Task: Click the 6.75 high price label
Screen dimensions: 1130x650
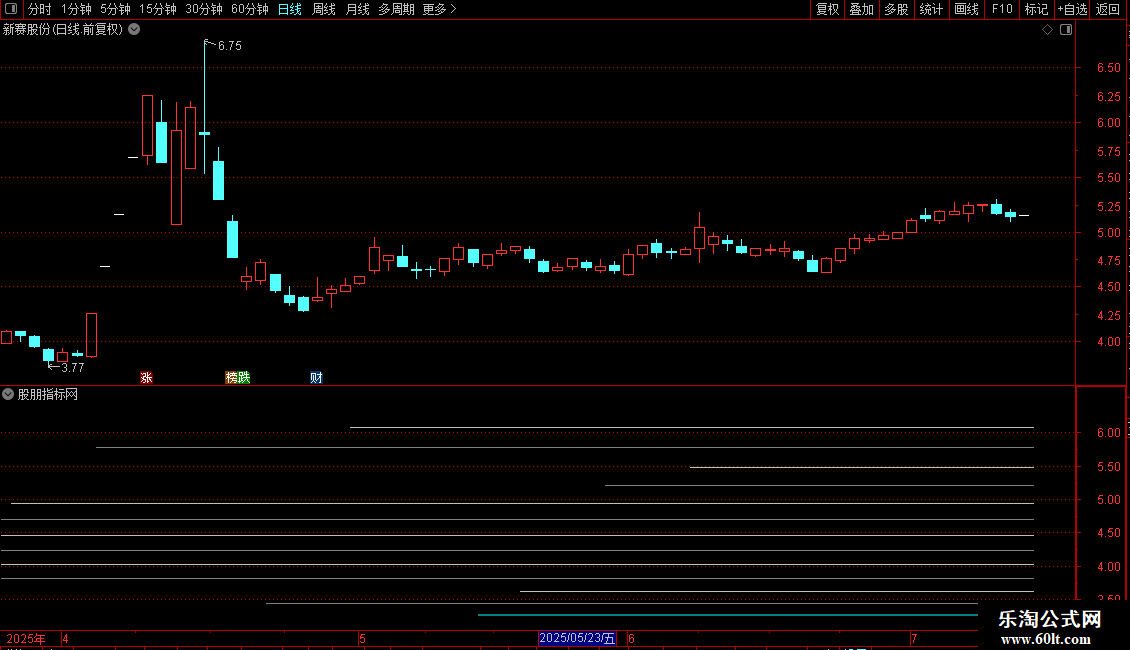Action: (x=229, y=46)
